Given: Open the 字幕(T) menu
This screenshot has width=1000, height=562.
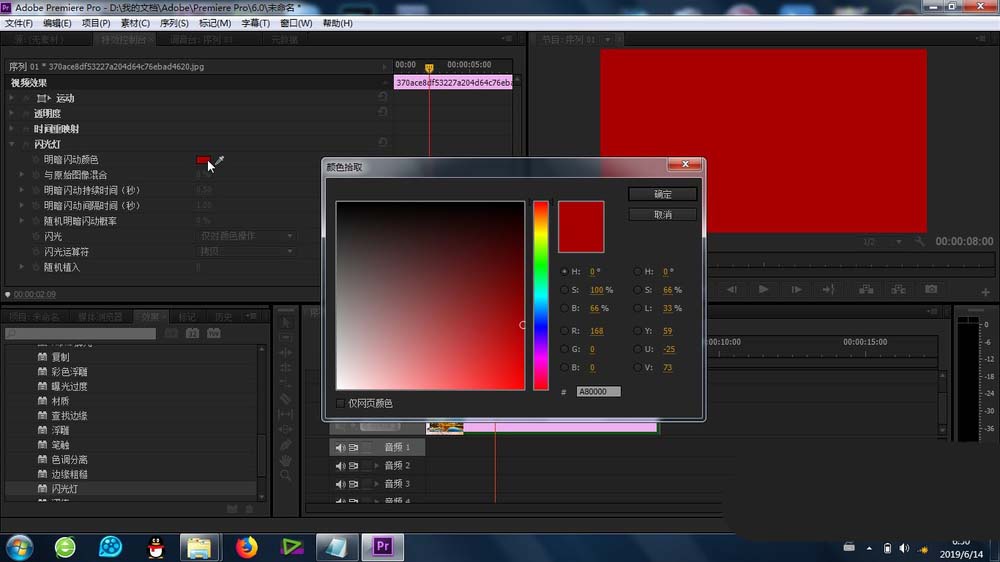Looking at the screenshot, I should (255, 23).
